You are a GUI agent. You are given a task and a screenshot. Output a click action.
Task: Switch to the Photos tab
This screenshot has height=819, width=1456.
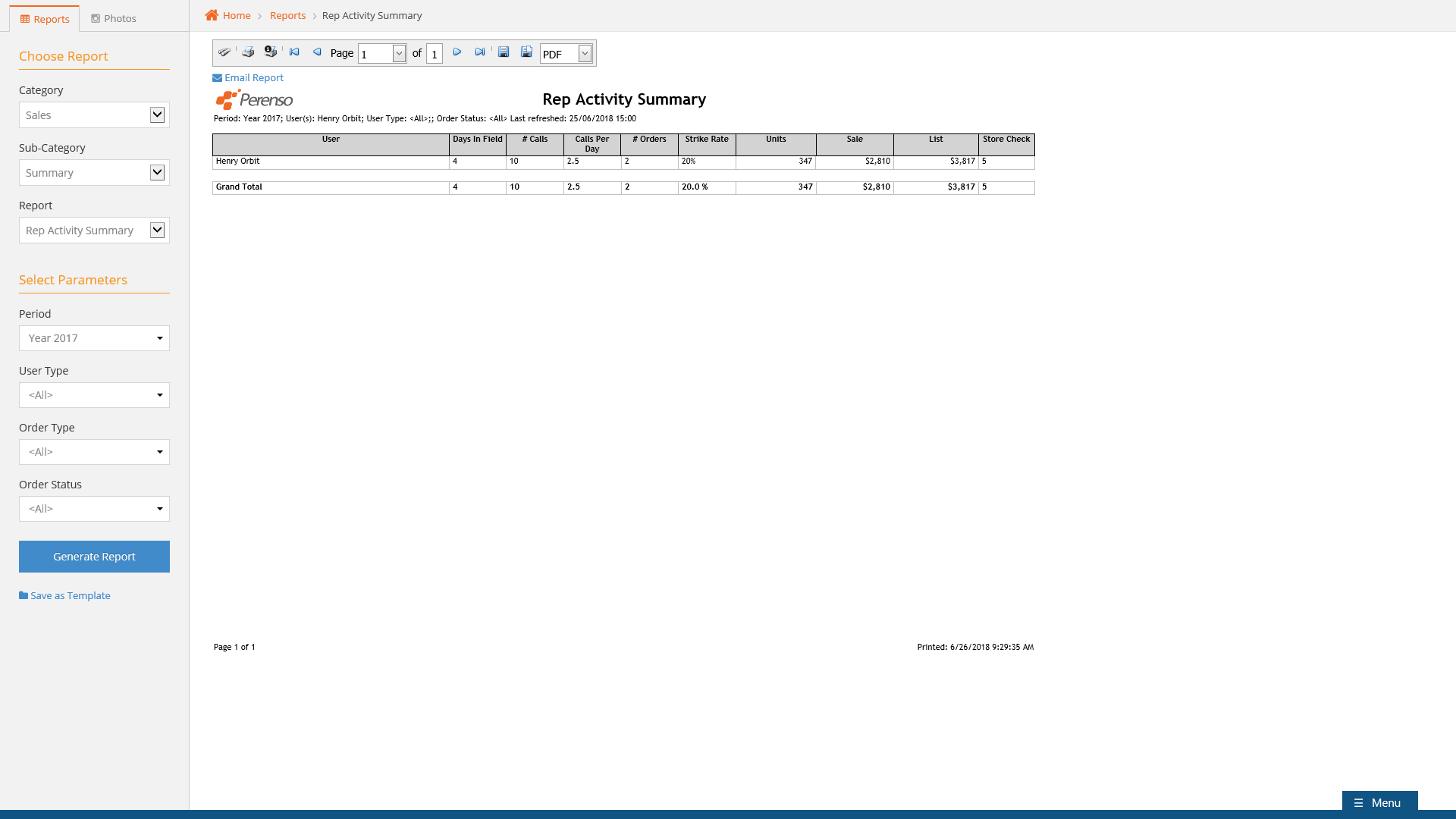pyautogui.click(x=114, y=18)
